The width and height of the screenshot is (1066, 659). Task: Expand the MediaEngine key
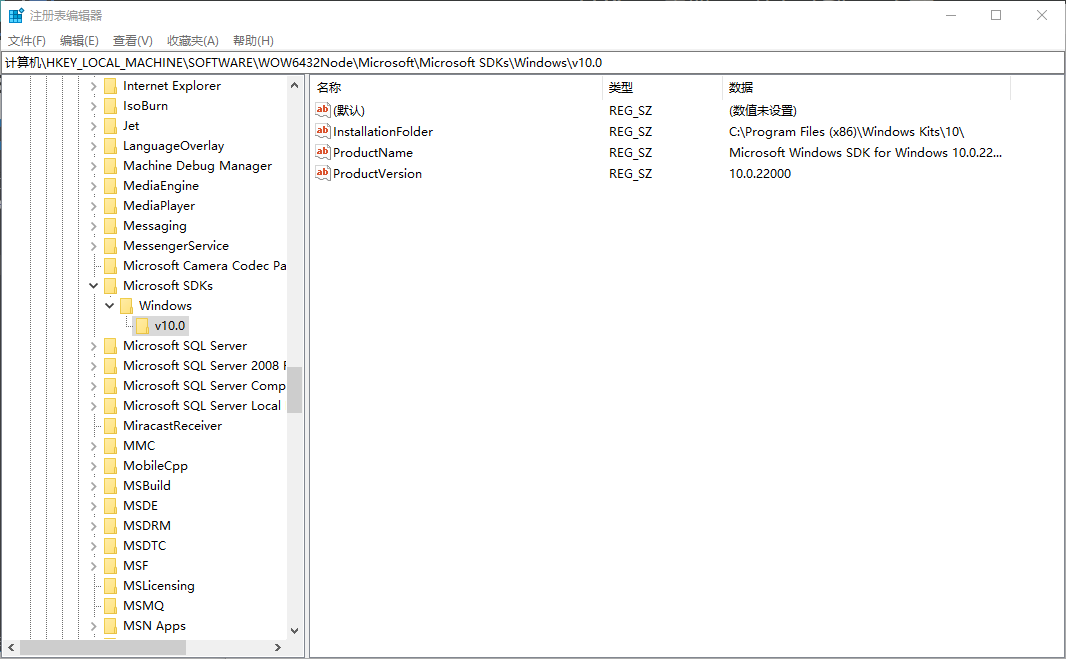[94, 186]
